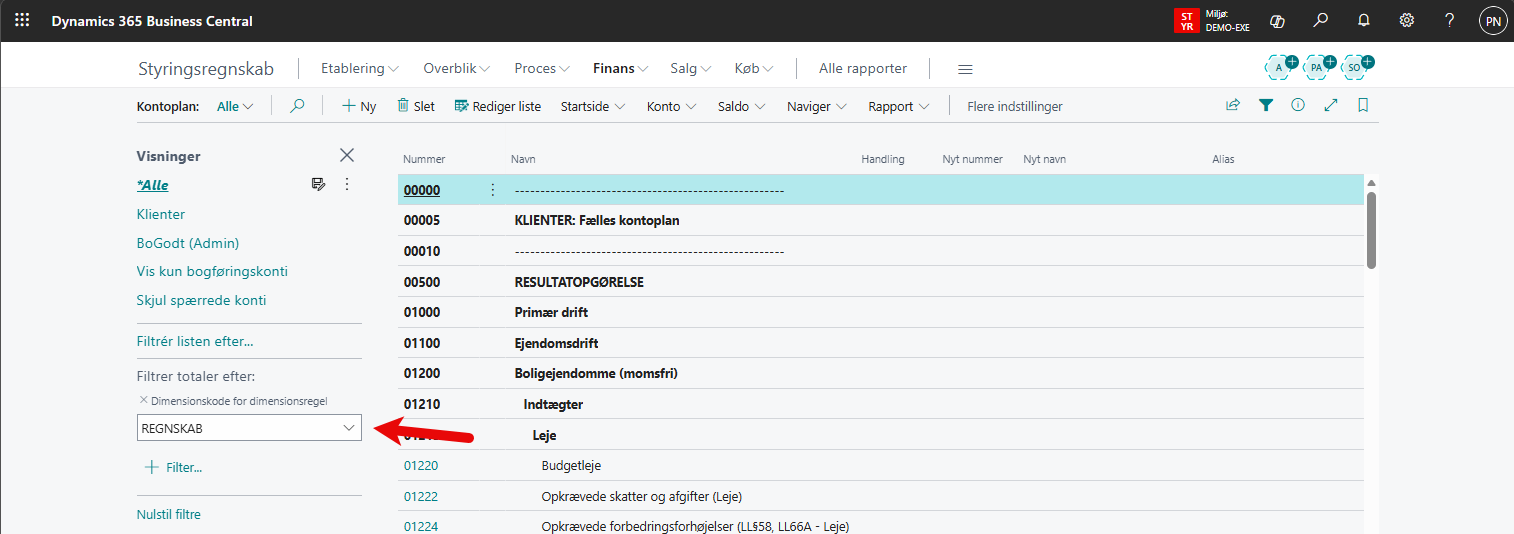
Task: Click the bookmark icon
Action: point(1363,105)
